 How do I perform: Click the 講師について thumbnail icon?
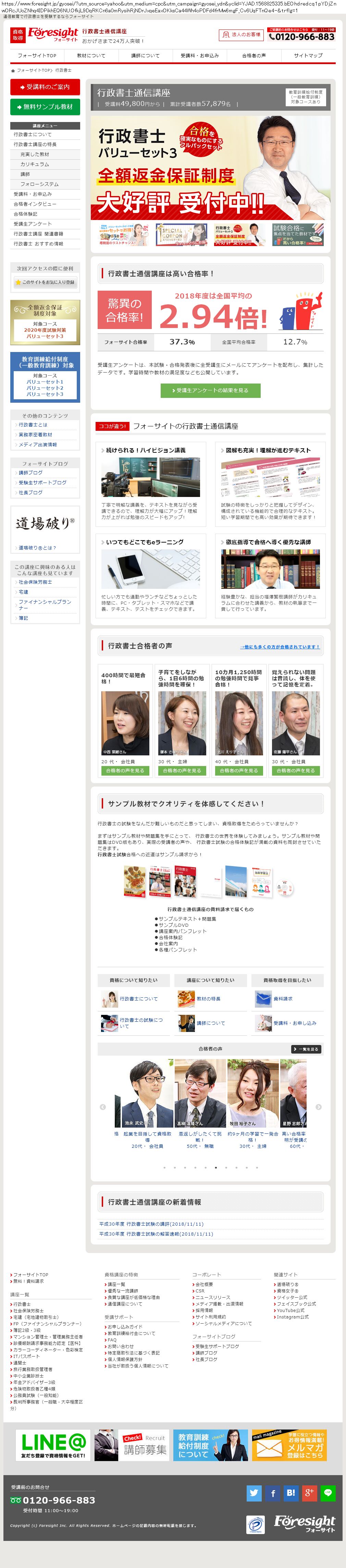click(x=186, y=1023)
